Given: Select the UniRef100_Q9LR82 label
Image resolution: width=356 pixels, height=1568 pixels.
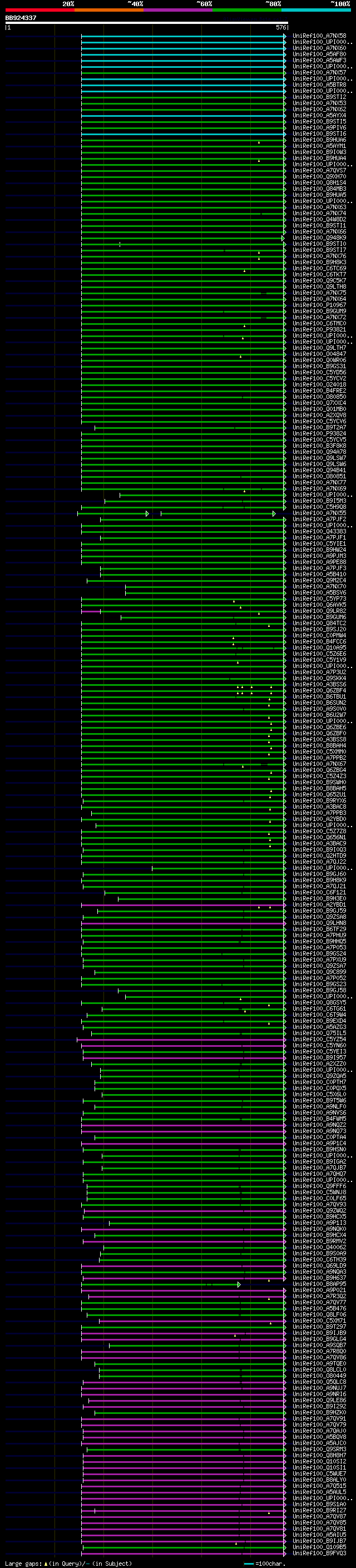Looking at the screenshot, I should 319,611.
